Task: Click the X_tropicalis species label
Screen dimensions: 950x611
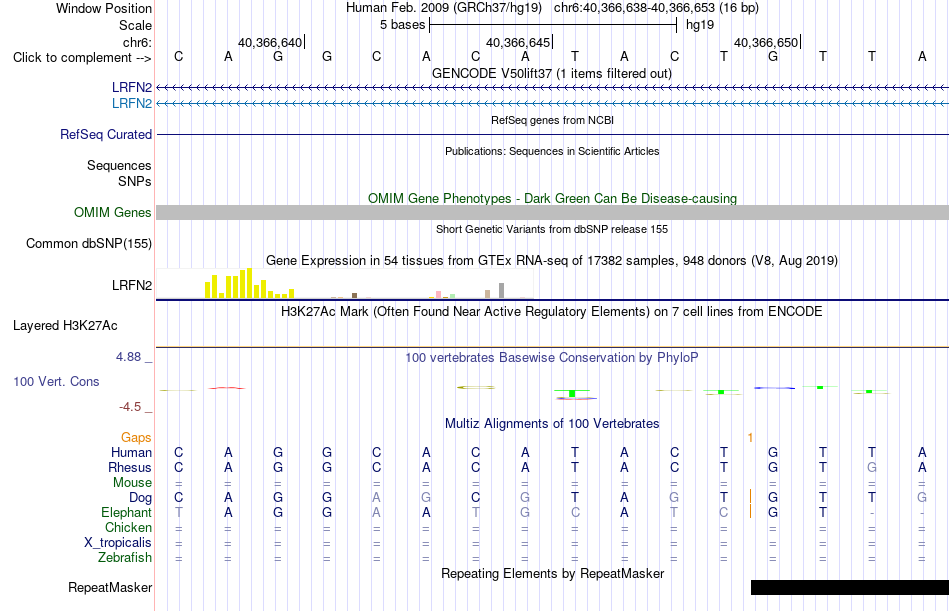Action: point(118,543)
